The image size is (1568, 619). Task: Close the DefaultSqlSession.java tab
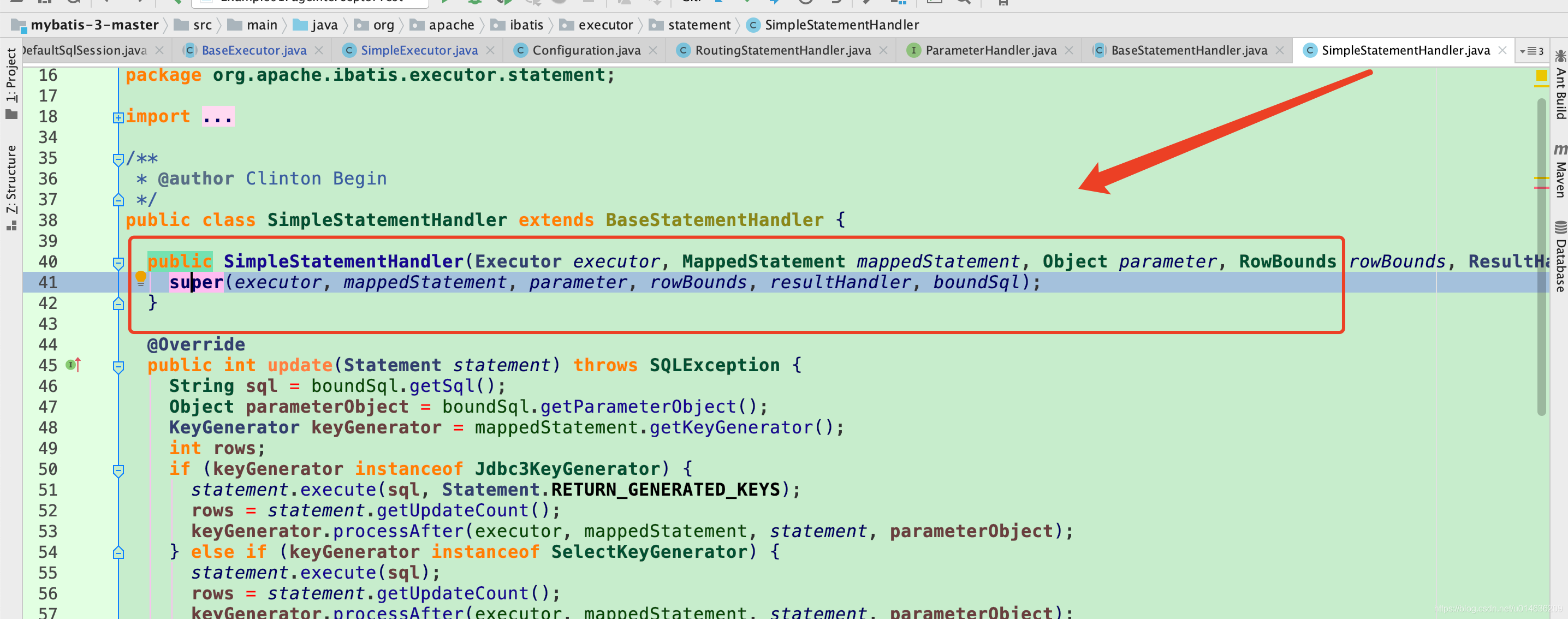pyautogui.click(x=159, y=51)
